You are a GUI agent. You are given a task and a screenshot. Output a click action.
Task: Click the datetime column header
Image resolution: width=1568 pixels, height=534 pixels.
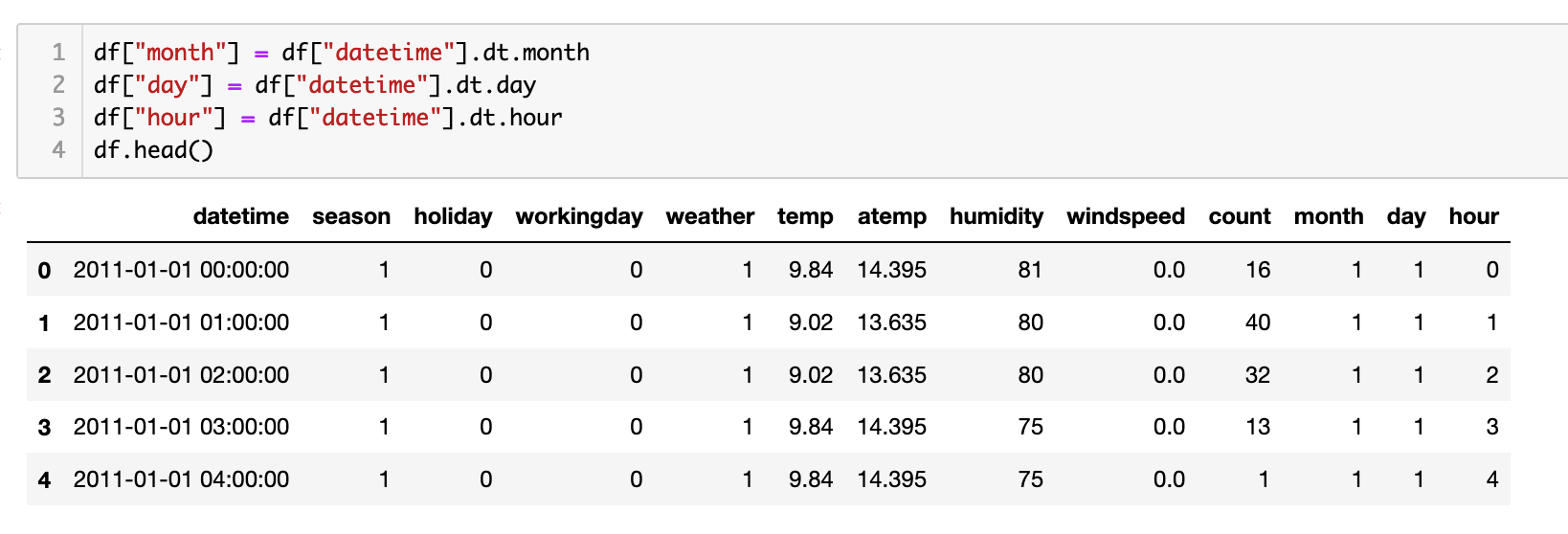tap(240, 216)
